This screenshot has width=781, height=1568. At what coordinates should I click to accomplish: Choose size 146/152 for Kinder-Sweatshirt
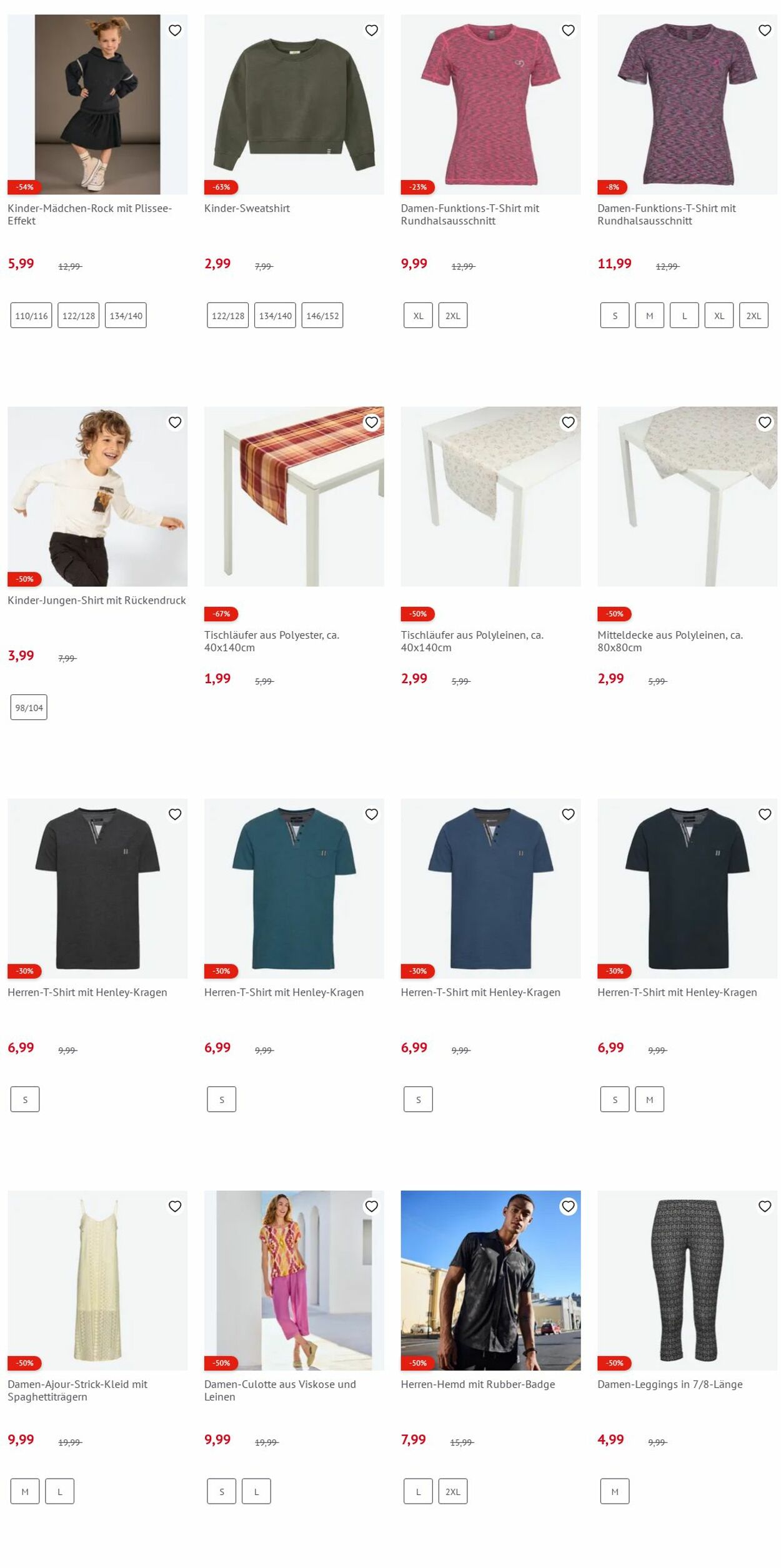pyautogui.click(x=322, y=316)
